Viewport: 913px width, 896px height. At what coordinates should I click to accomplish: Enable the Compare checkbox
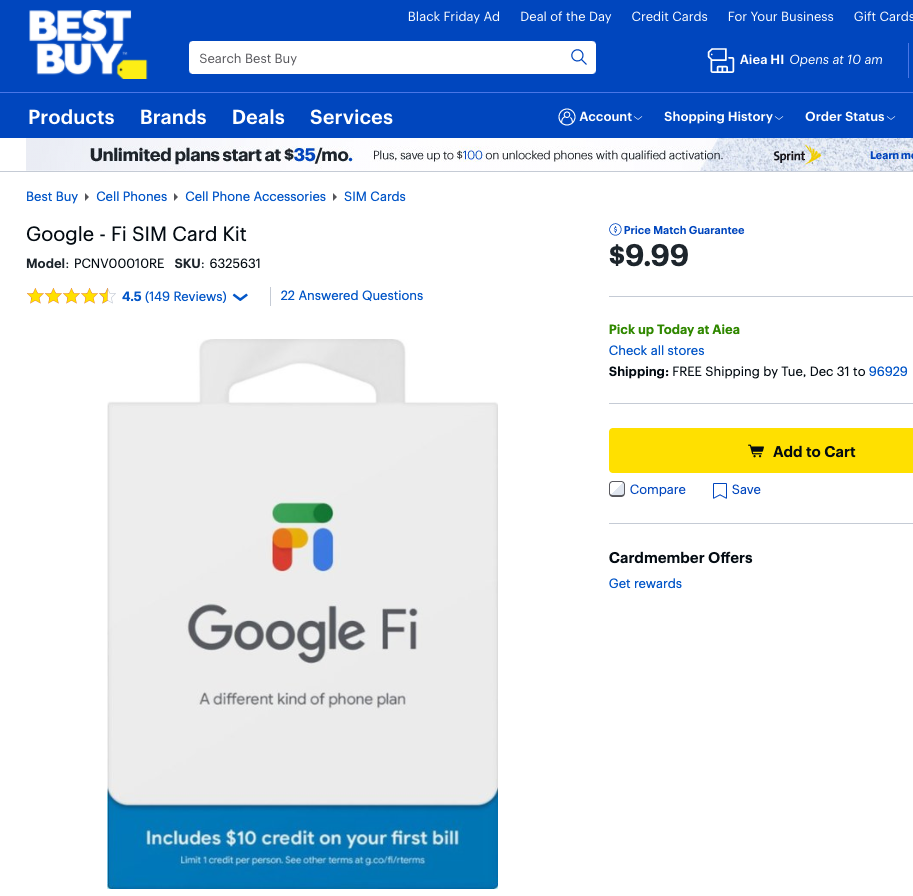(616, 489)
